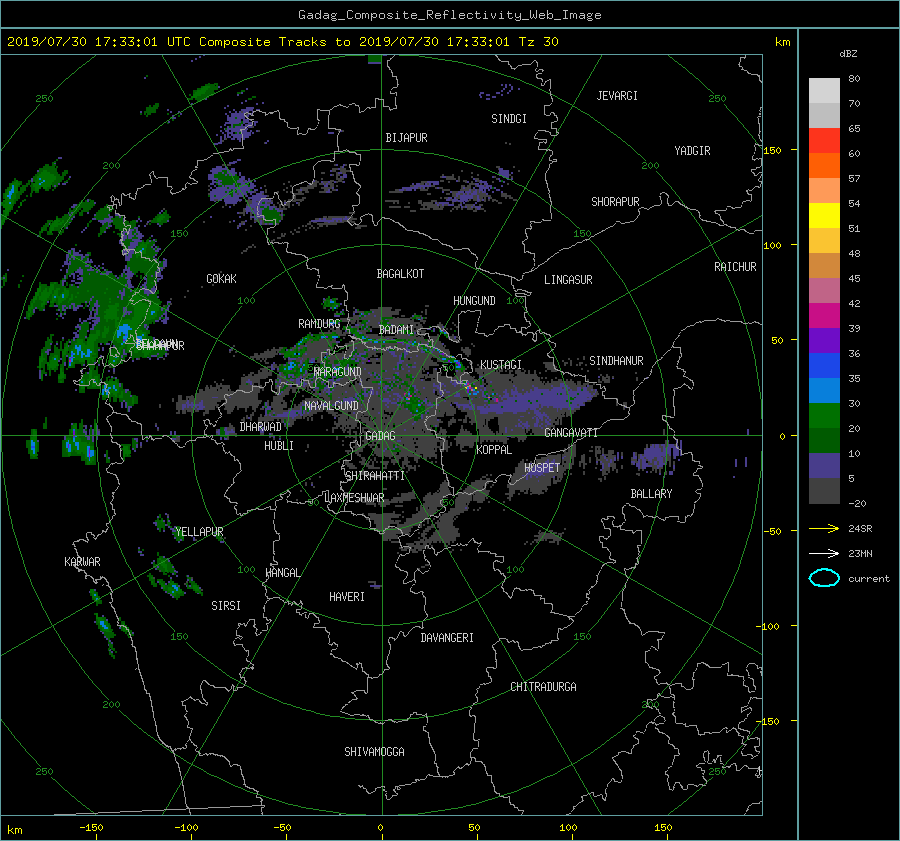Click the strong echo cell near Kustagi
The image size is (900, 841).
[473, 389]
